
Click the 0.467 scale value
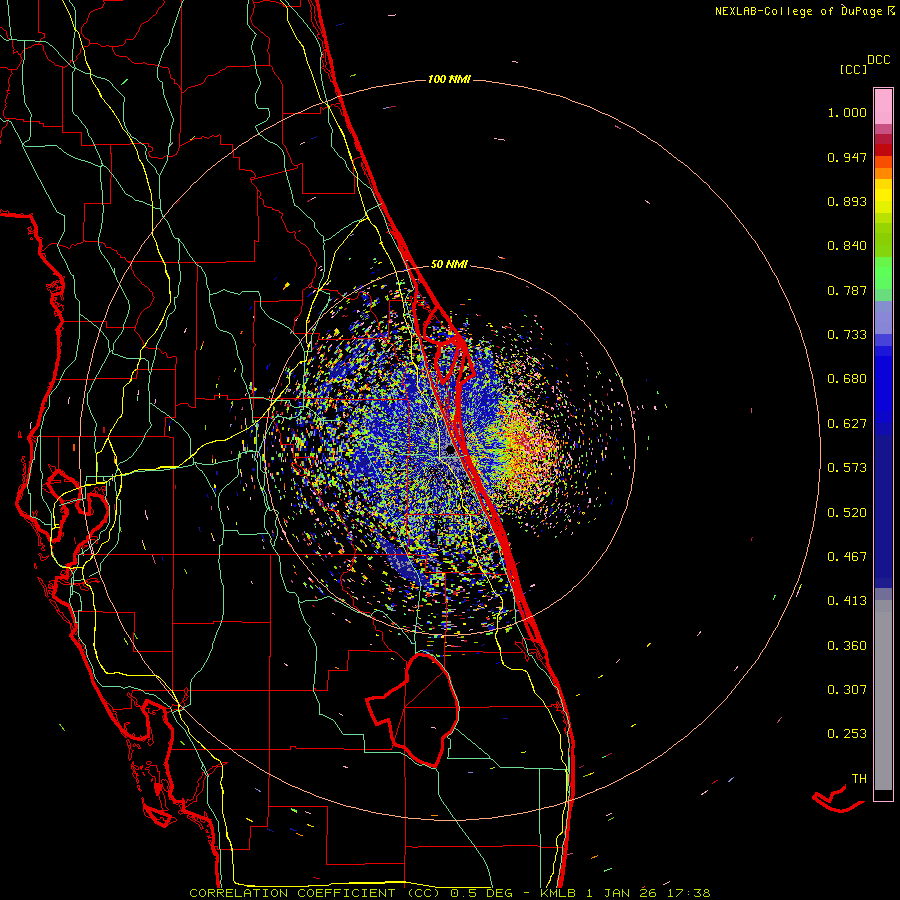[x=847, y=557]
